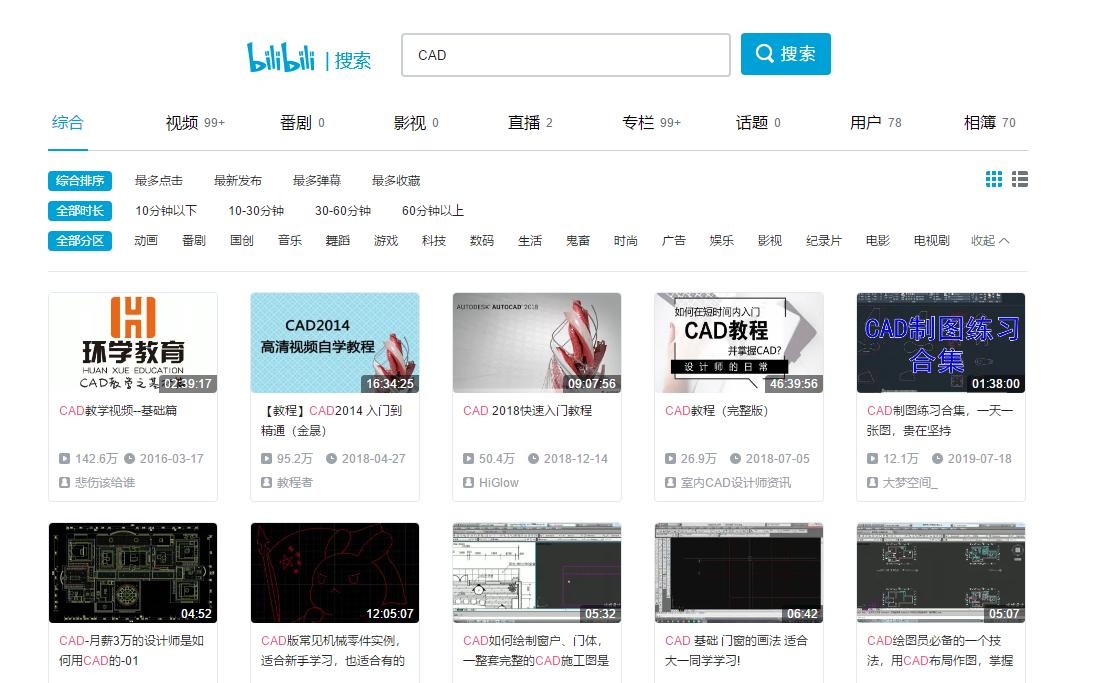This screenshot has height=683, width=1093.
Task: Switch results to grid view layout
Action: pyautogui.click(x=994, y=180)
